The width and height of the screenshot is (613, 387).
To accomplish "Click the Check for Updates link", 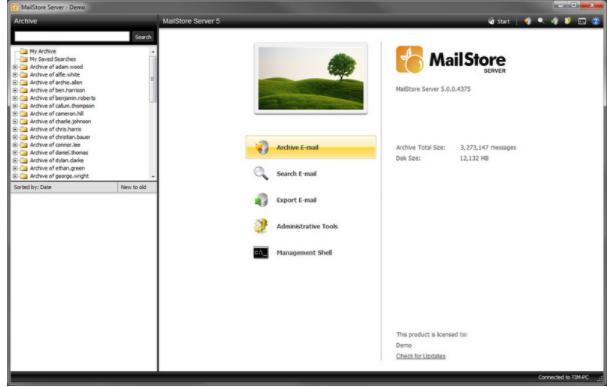I will (x=421, y=356).
